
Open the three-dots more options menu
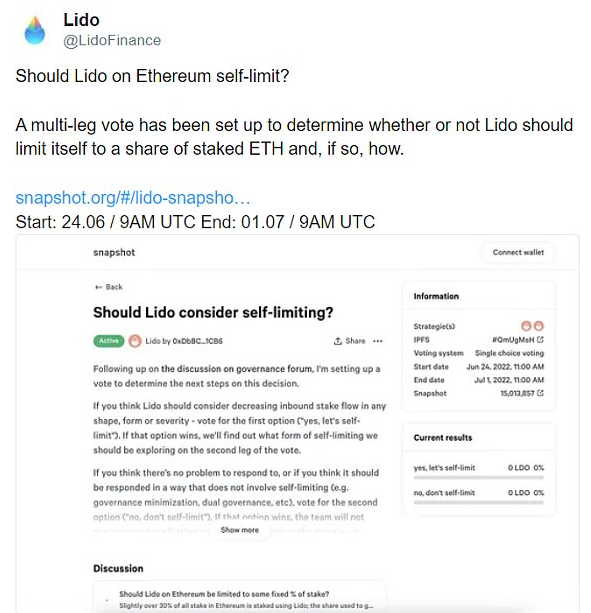pyautogui.click(x=378, y=341)
